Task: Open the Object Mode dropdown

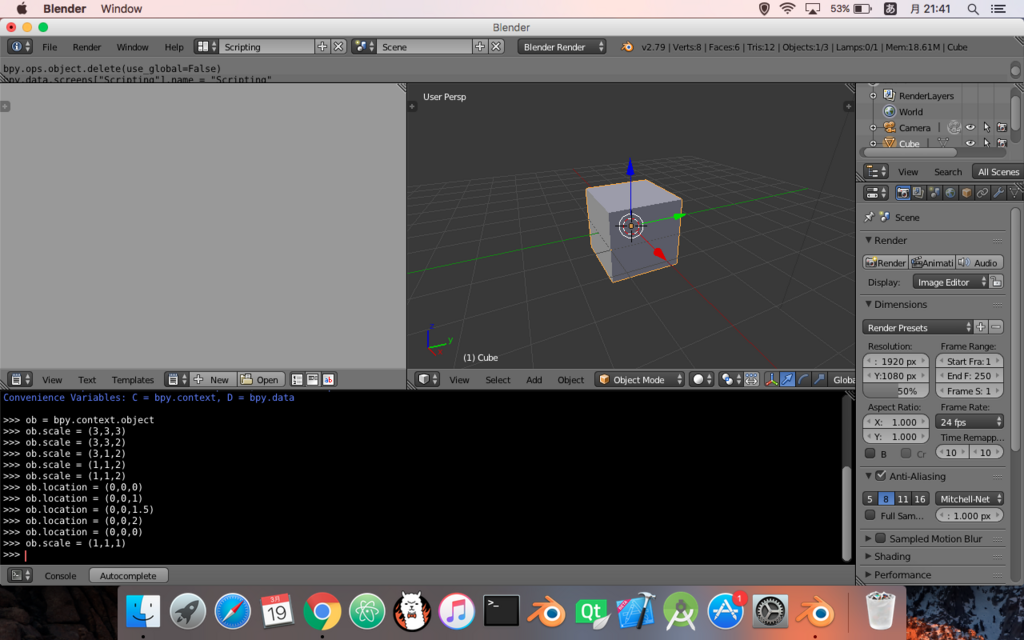Action: pyautogui.click(x=638, y=380)
